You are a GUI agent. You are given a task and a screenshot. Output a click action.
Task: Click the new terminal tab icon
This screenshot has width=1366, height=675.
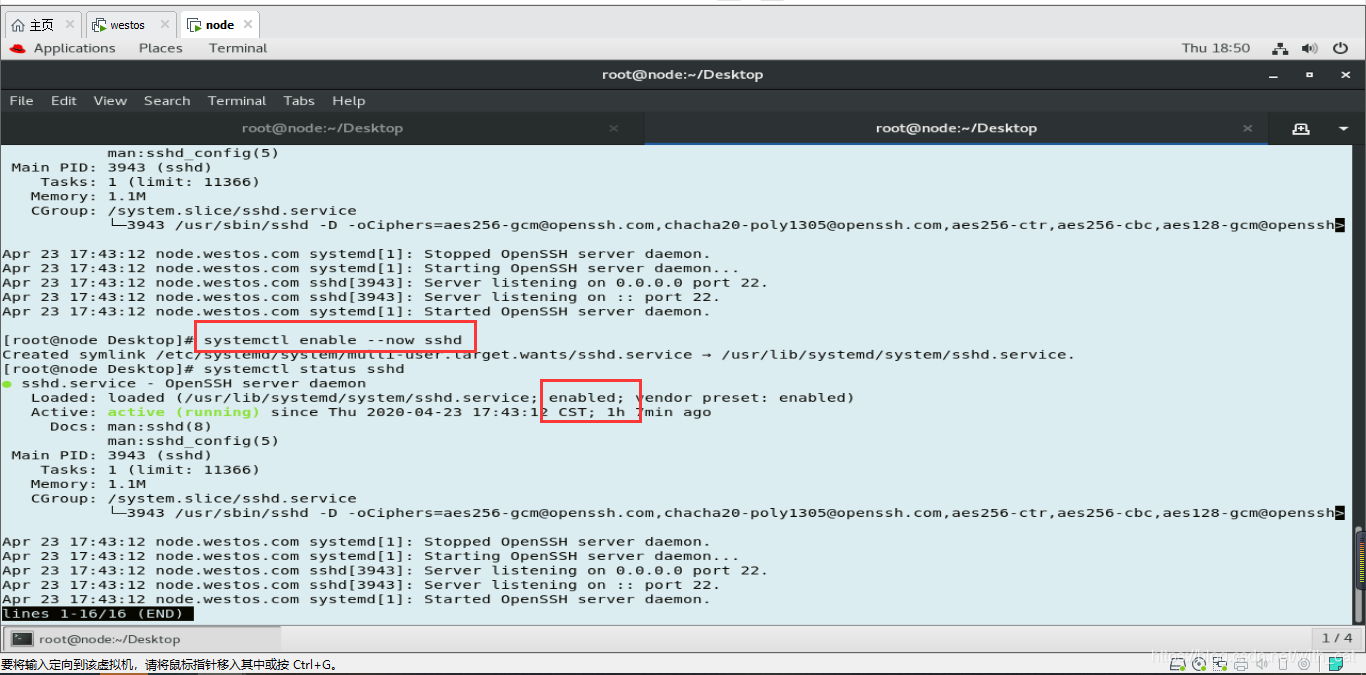coord(1301,129)
